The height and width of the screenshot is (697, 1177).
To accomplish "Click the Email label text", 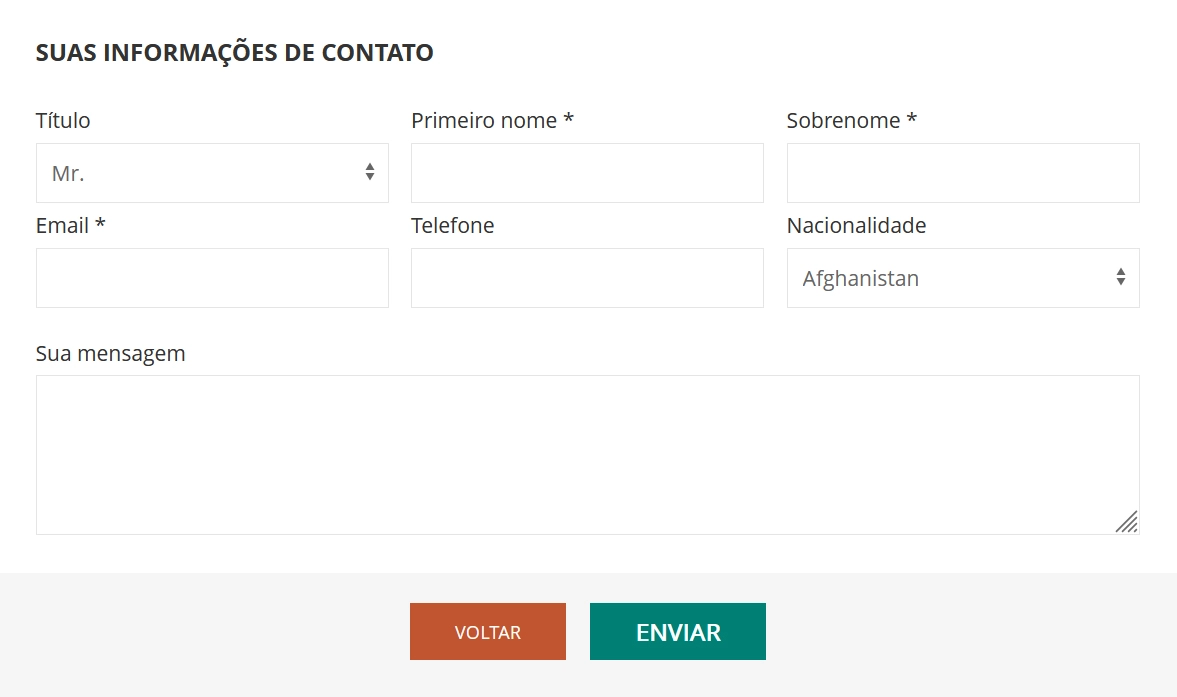I will [x=70, y=226].
